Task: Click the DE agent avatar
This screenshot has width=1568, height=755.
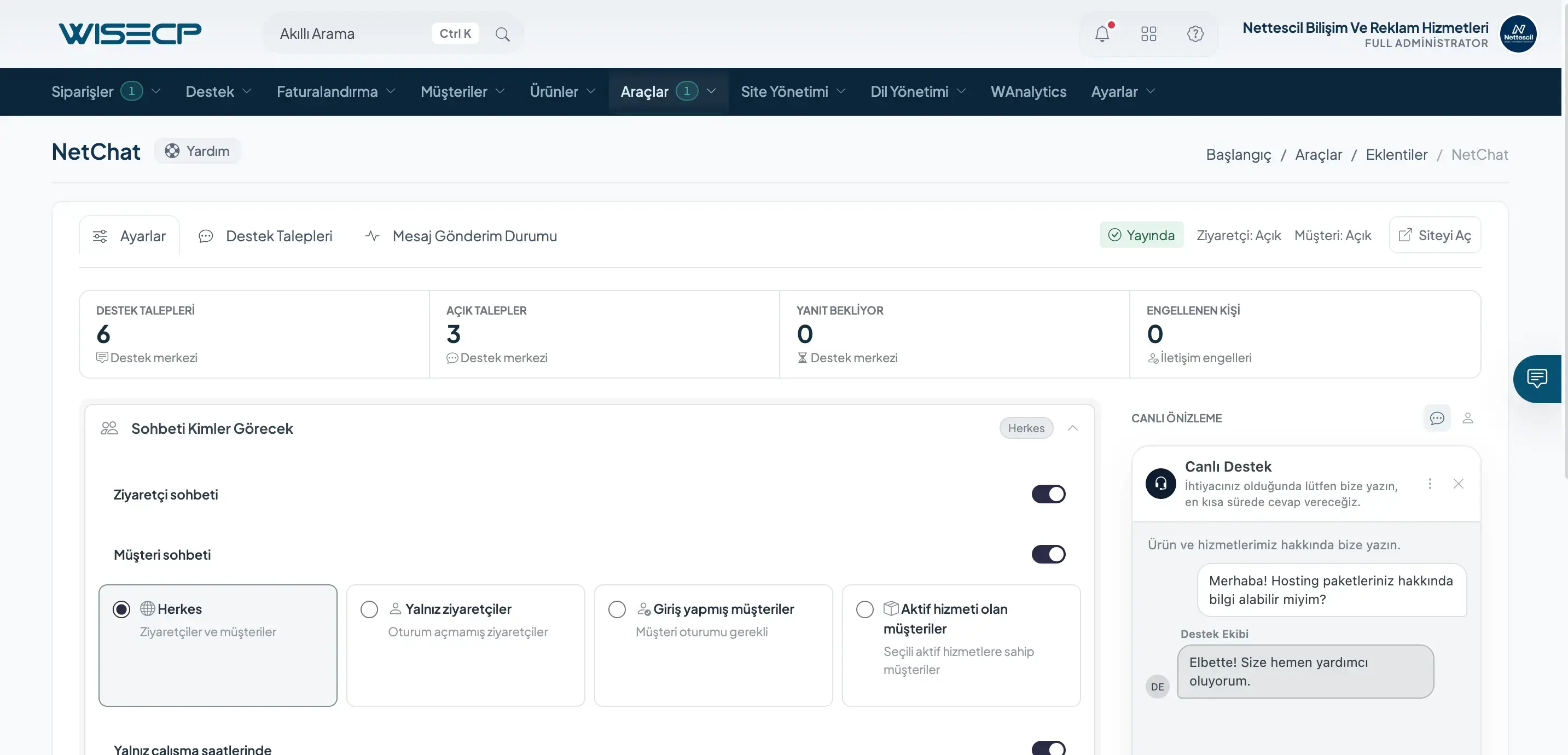Action: point(1157,687)
